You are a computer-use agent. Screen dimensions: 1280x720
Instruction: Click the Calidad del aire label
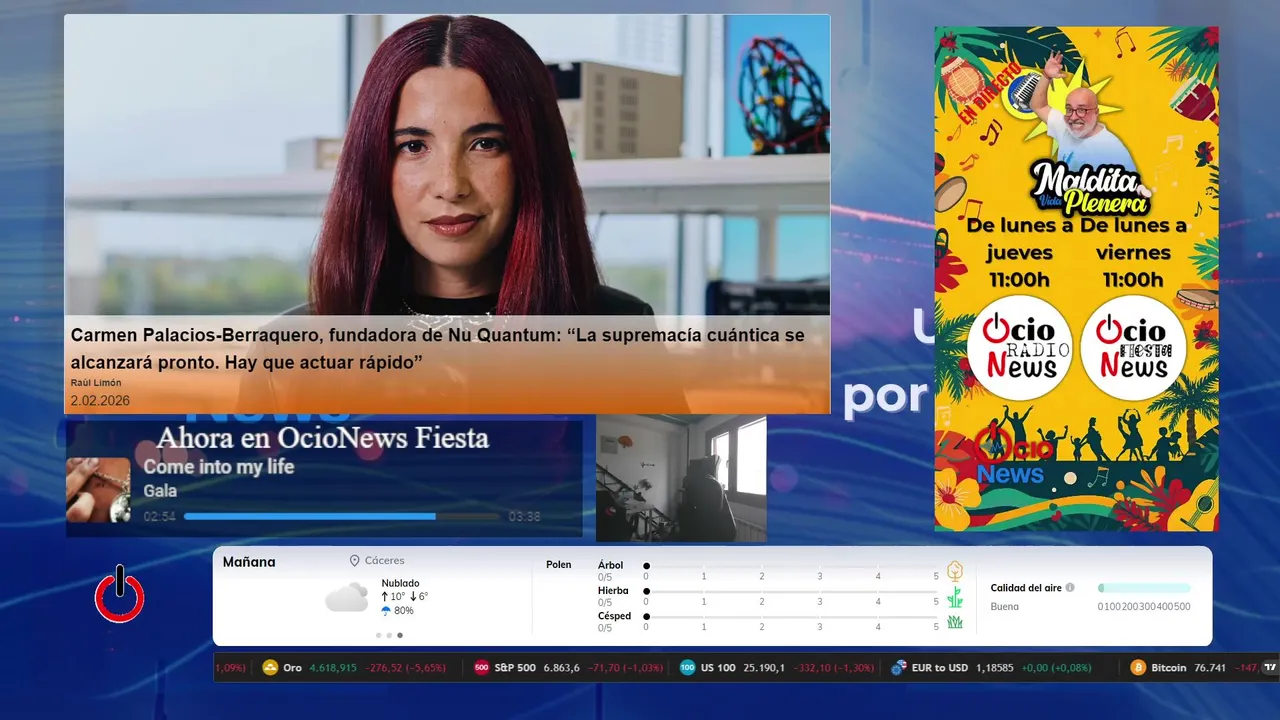coord(1026,588)
